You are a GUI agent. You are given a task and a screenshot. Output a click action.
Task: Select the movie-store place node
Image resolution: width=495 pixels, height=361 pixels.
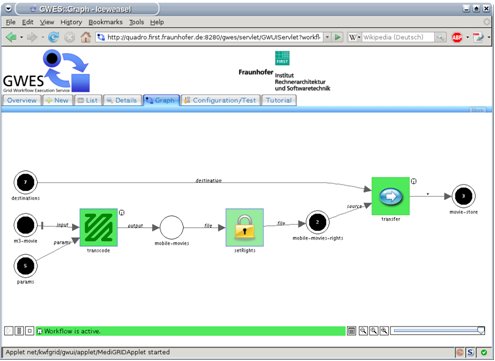click(x=463, y=196)
